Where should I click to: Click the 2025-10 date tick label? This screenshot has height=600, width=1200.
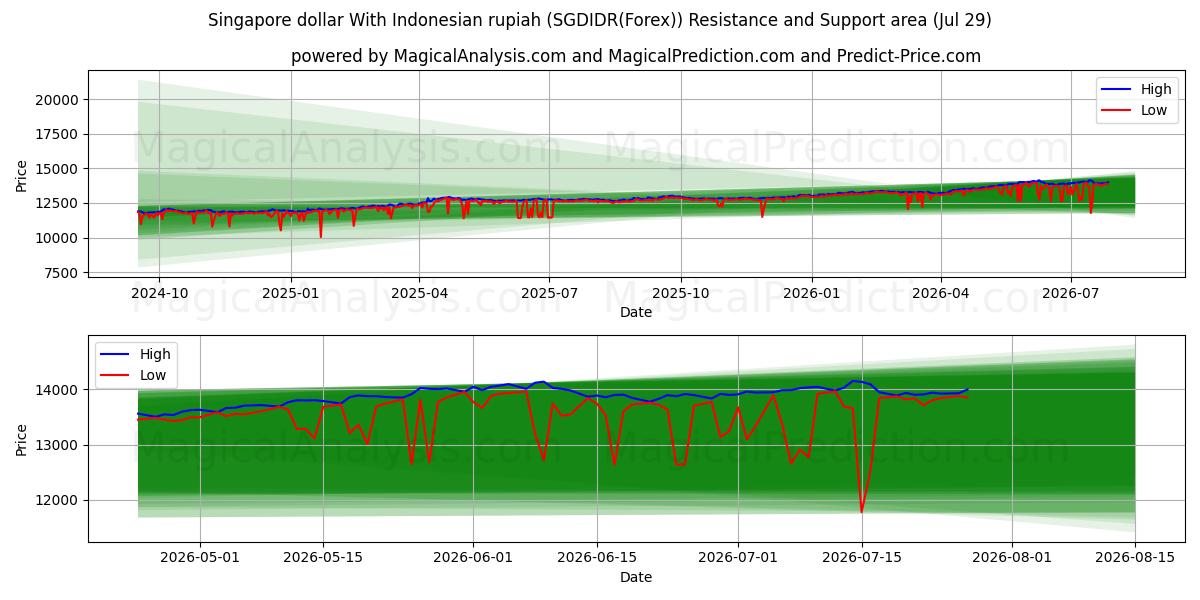click(x=681, y=292)
